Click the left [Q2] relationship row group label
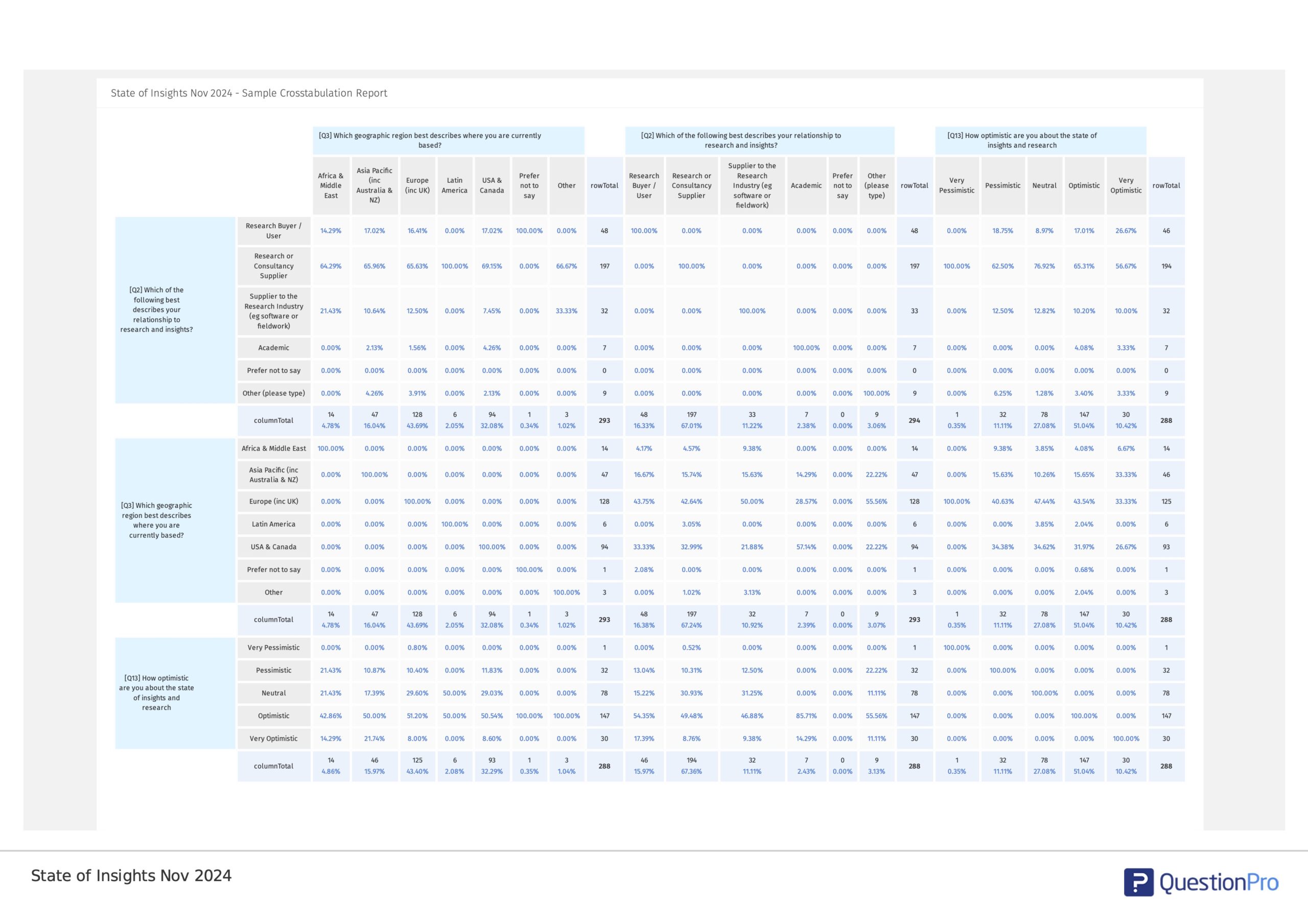 pyautogui.click(x=175, y=310)
